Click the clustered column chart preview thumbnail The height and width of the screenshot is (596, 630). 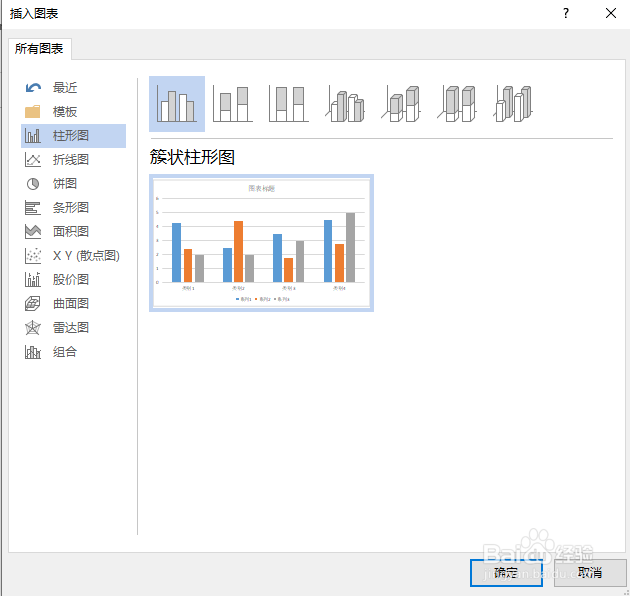[x=261, y=243]
